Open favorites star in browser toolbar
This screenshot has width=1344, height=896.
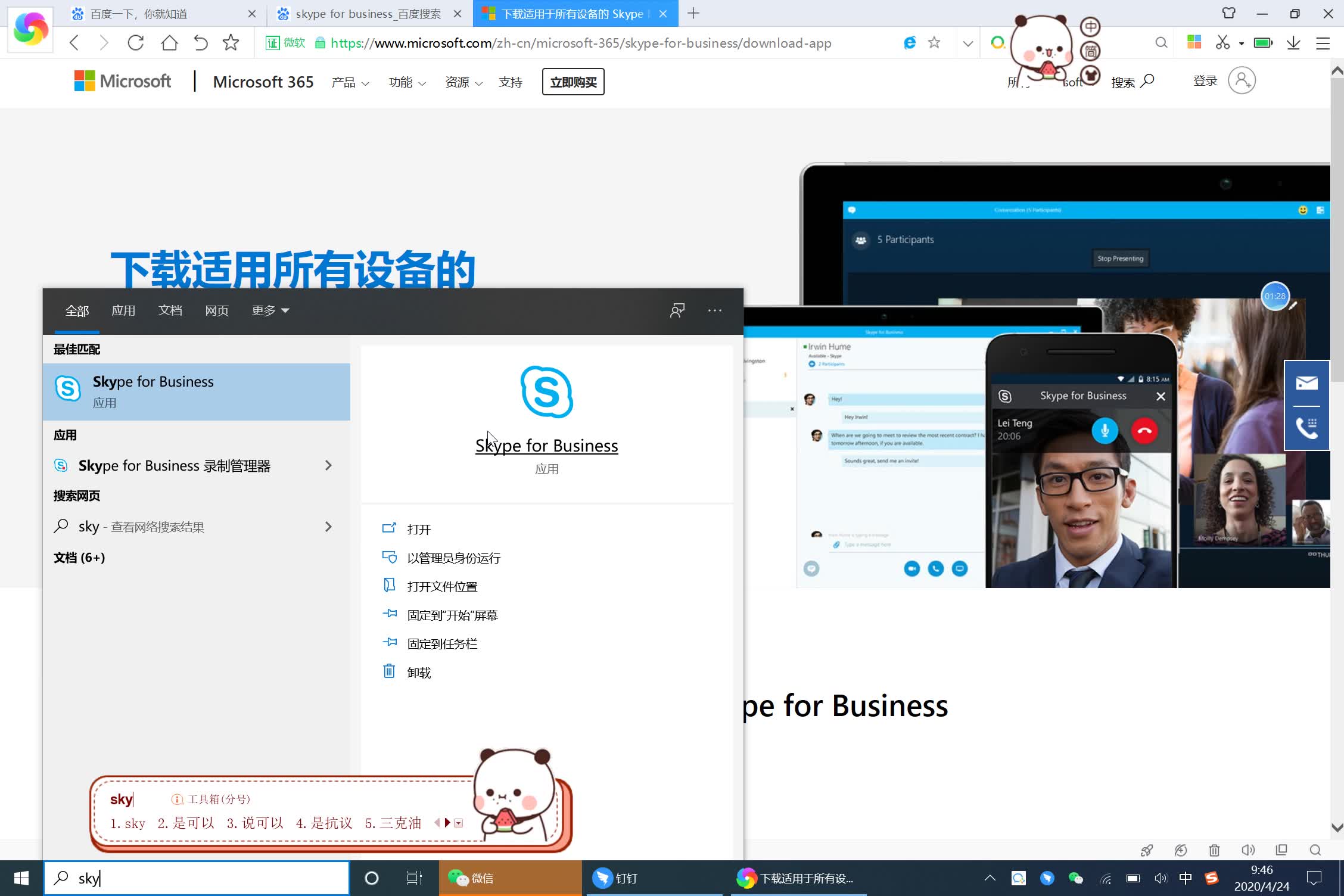coord(231,43)
